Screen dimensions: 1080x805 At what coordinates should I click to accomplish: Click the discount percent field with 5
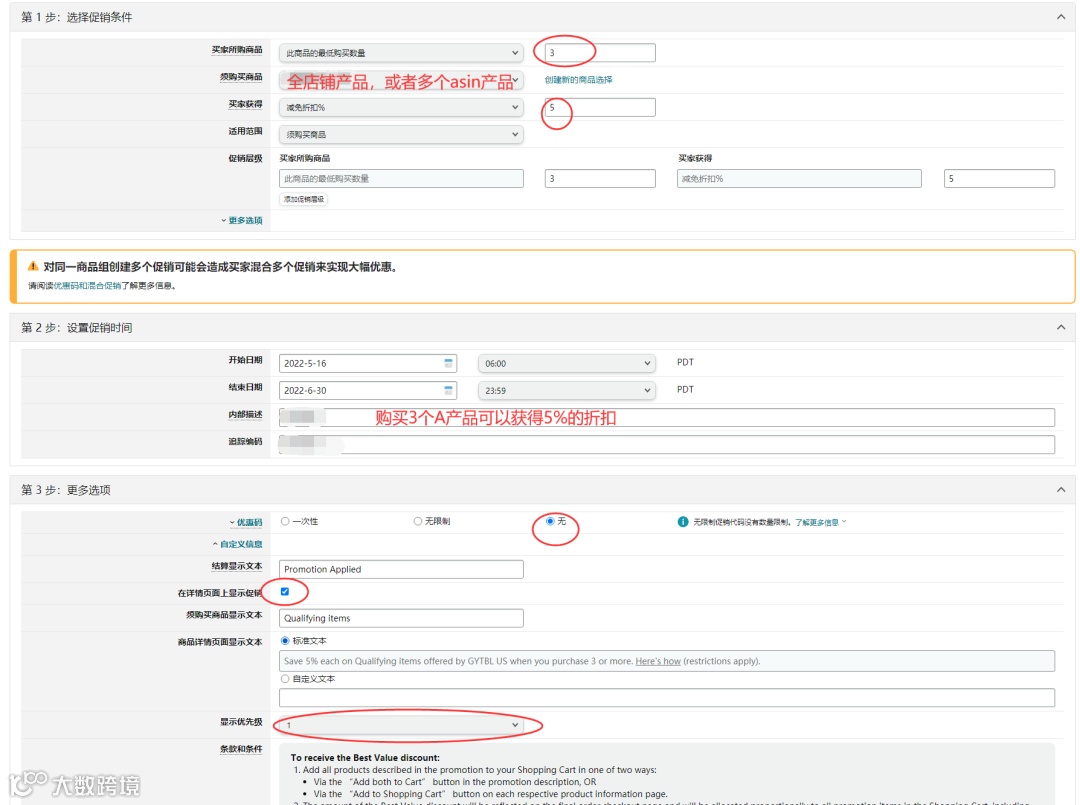click(600, 107)
